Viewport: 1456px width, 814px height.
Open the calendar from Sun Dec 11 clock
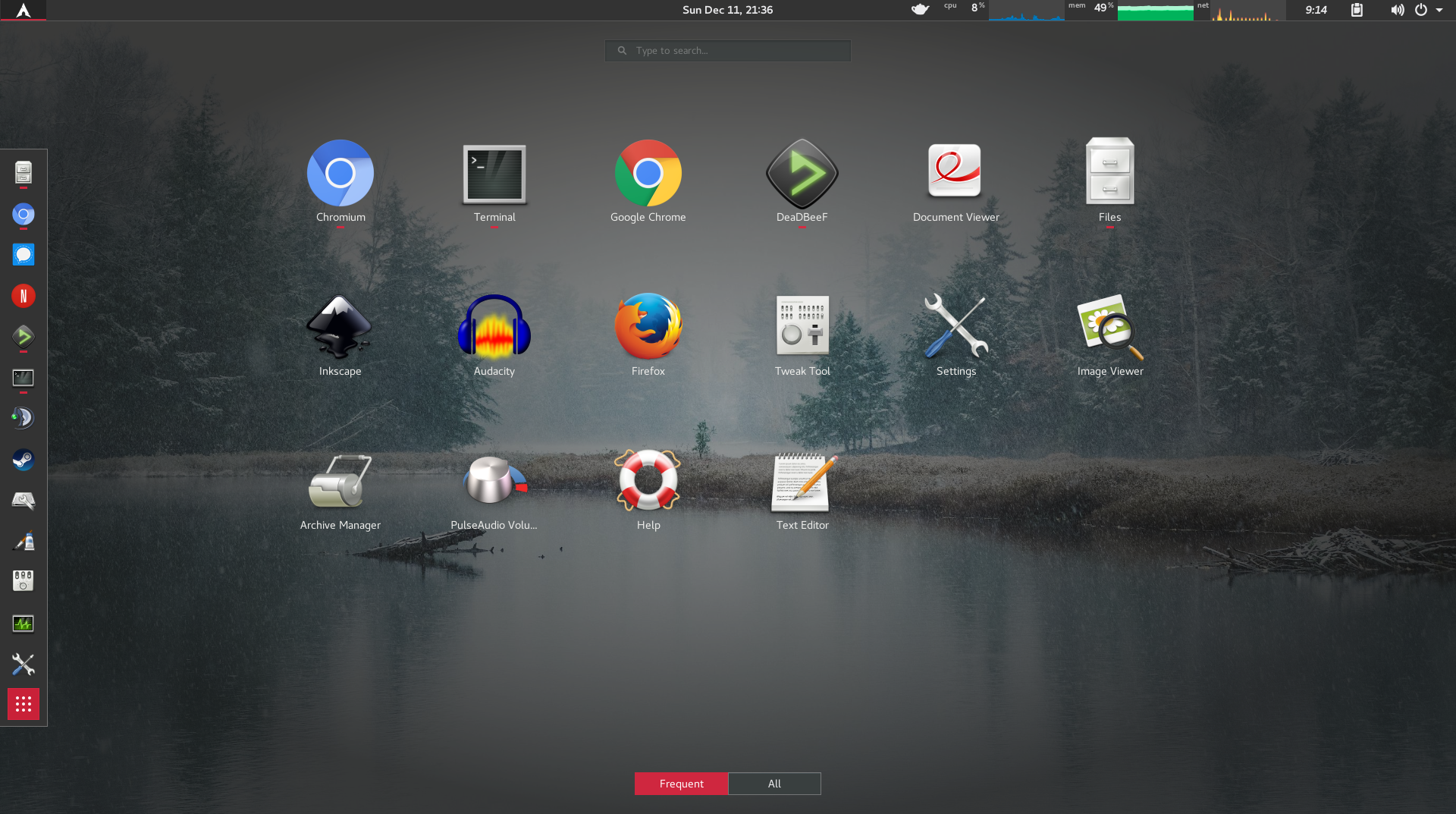[x=727, y=10]
